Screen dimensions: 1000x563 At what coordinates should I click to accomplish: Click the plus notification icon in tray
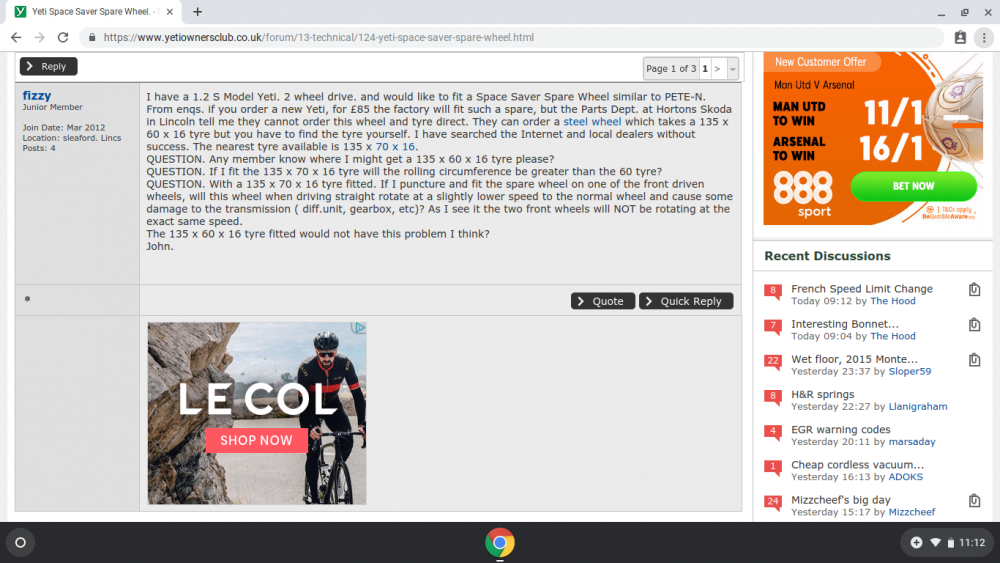[916, 543]
